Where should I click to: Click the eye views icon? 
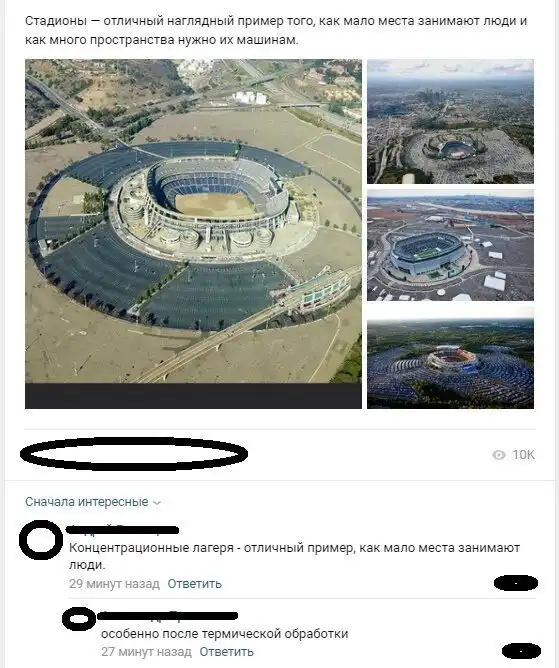coord(498,455)
